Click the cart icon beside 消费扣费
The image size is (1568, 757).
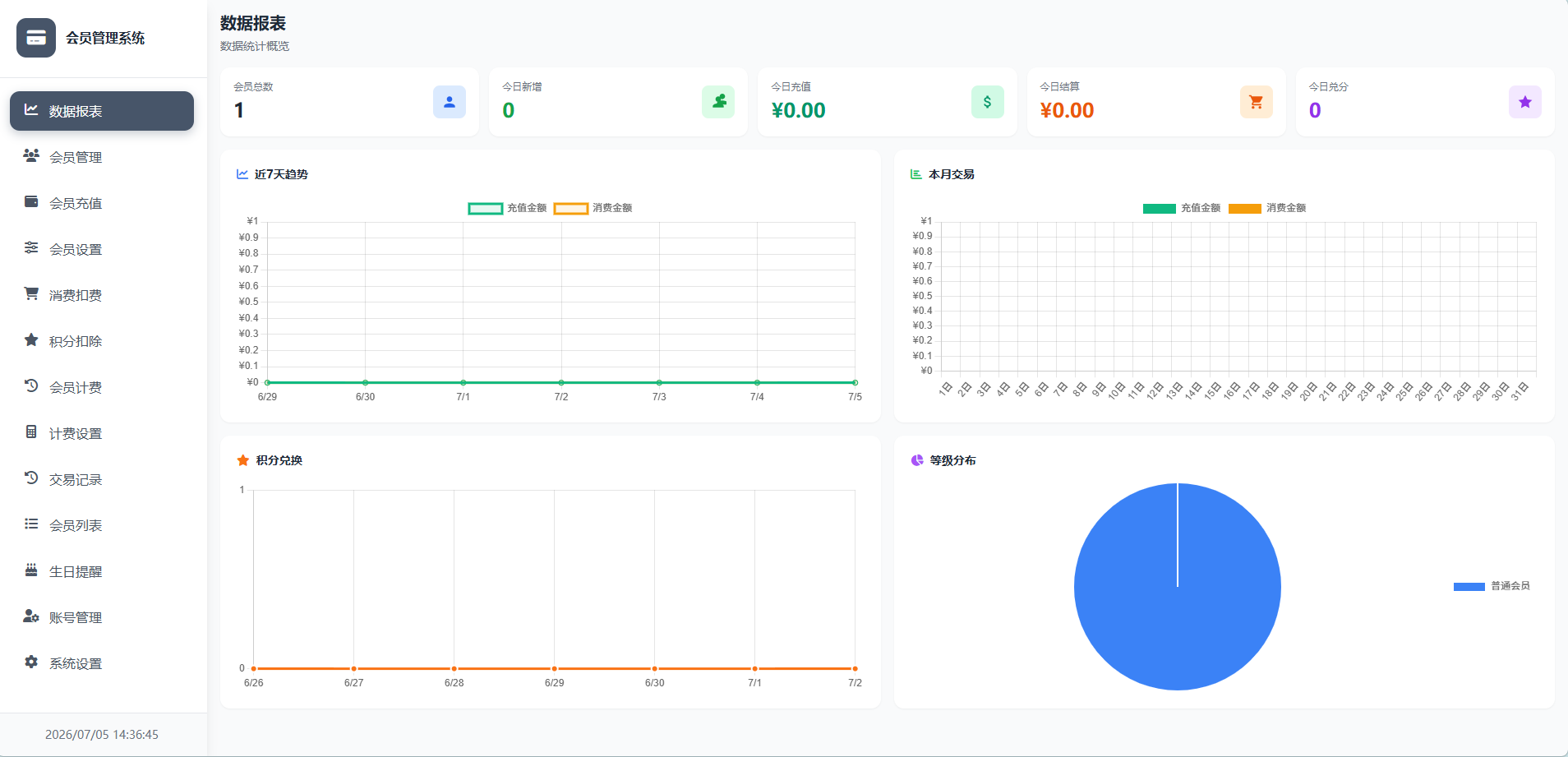click(31, 293)
